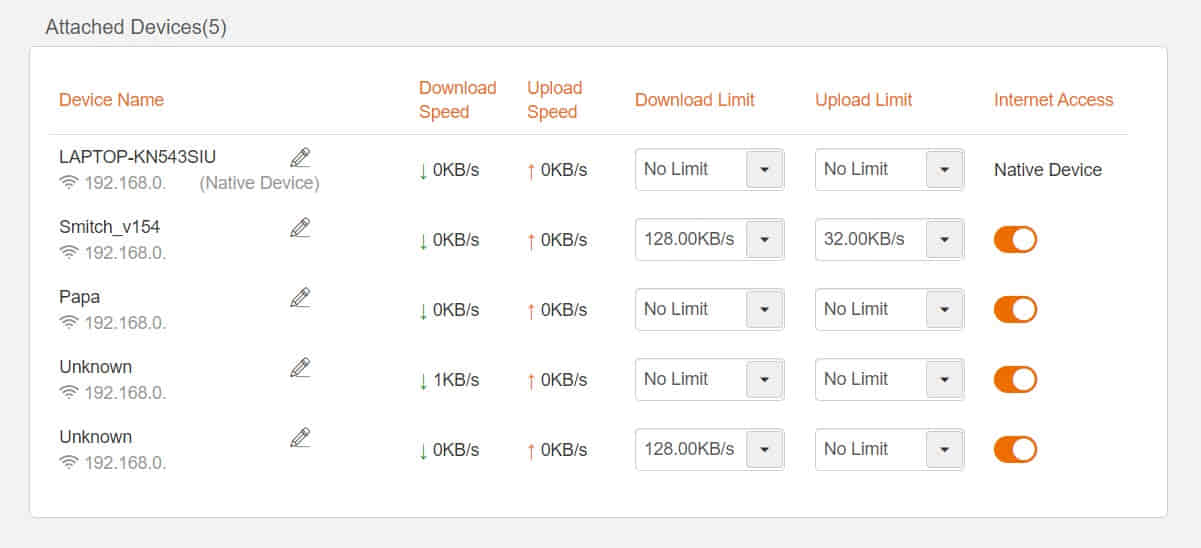Click orange upload arrow in Papa row
The image size is (1201, 548).
tap(531, 311)
